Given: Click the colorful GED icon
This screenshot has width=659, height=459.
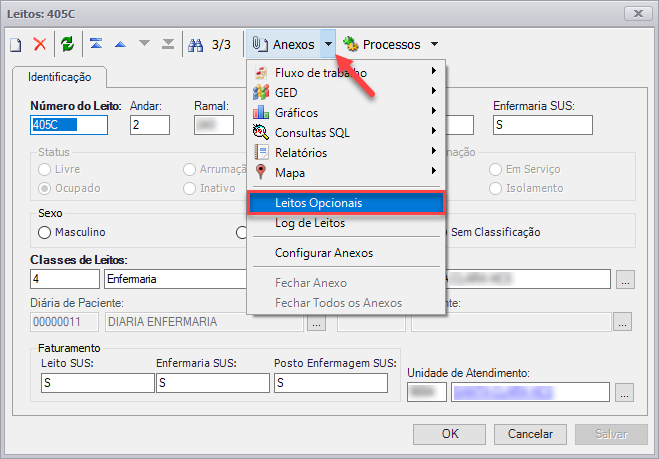Looking at the screenshot, I should [x=261, y=92].
